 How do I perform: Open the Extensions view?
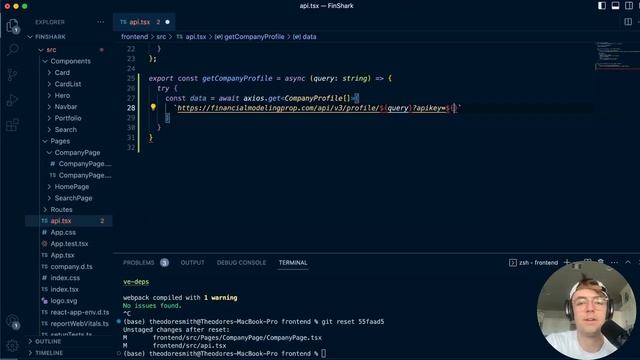[13, 125]
